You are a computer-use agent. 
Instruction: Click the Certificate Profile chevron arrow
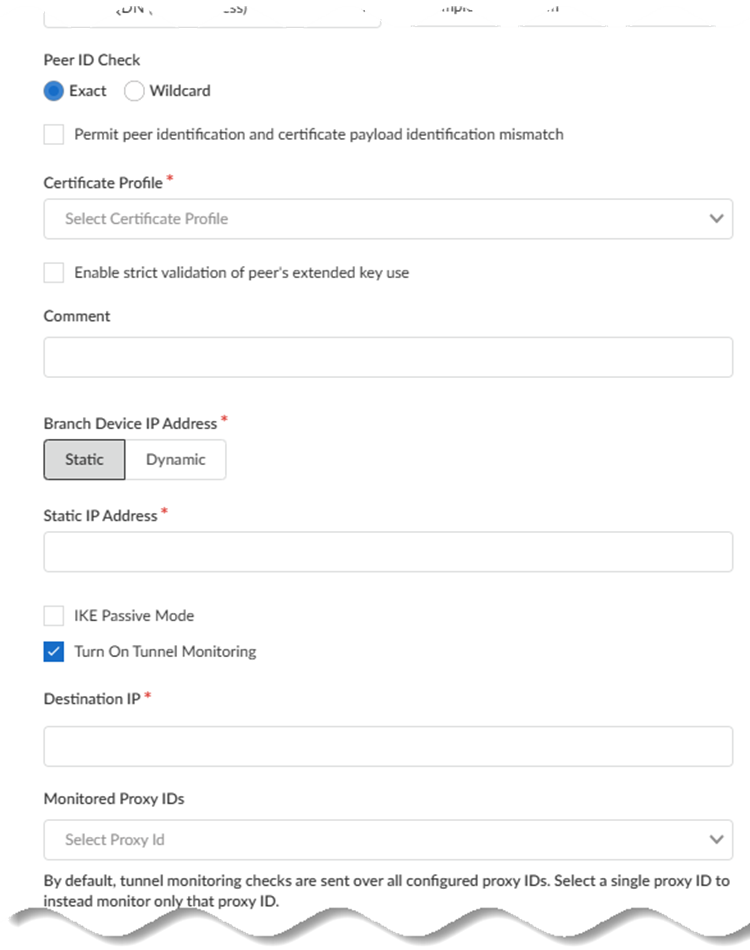pyautogui.click(x=715, y=219)
